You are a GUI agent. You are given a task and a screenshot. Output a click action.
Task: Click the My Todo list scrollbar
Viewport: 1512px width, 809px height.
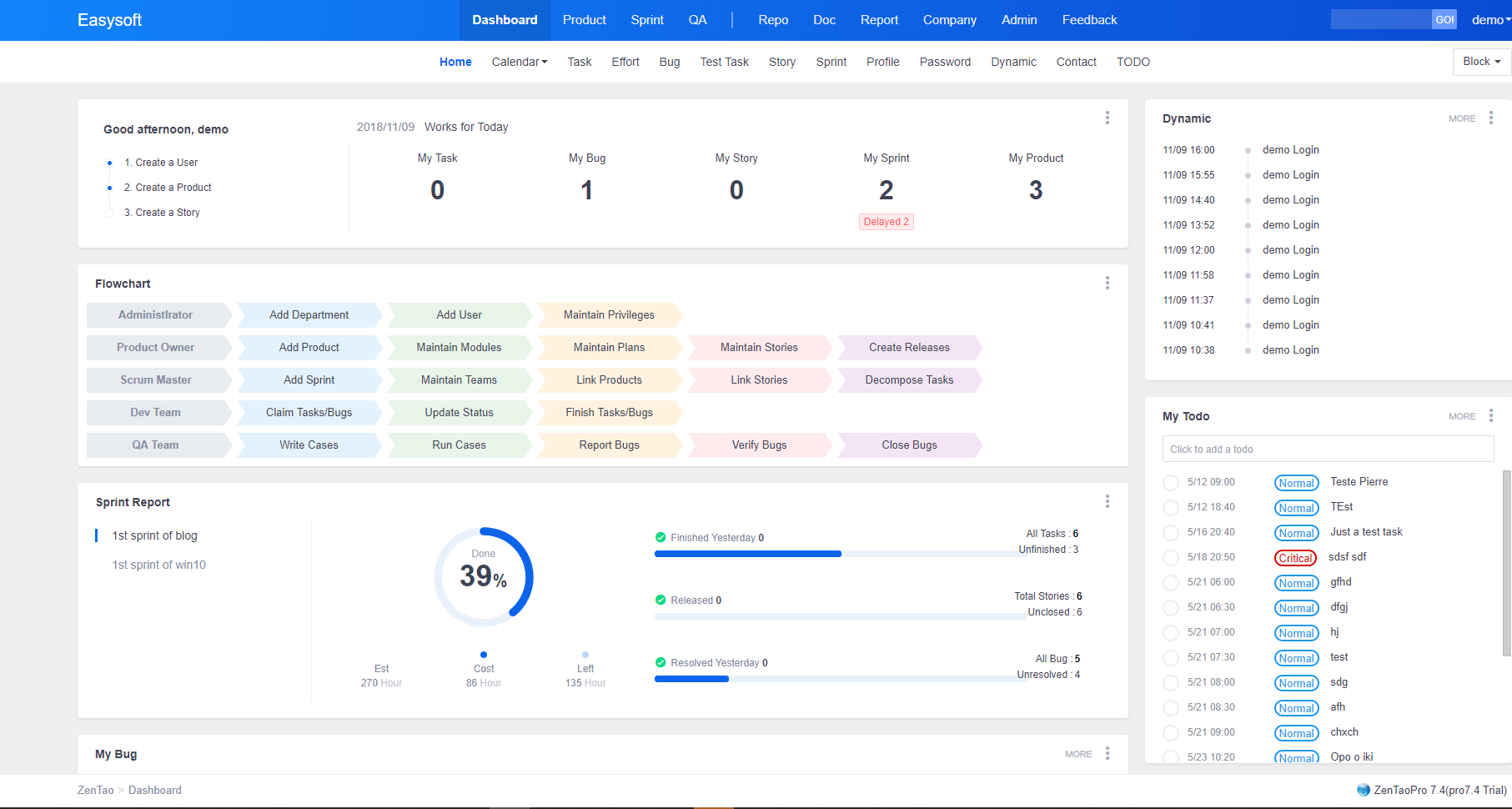[1507, 564]
